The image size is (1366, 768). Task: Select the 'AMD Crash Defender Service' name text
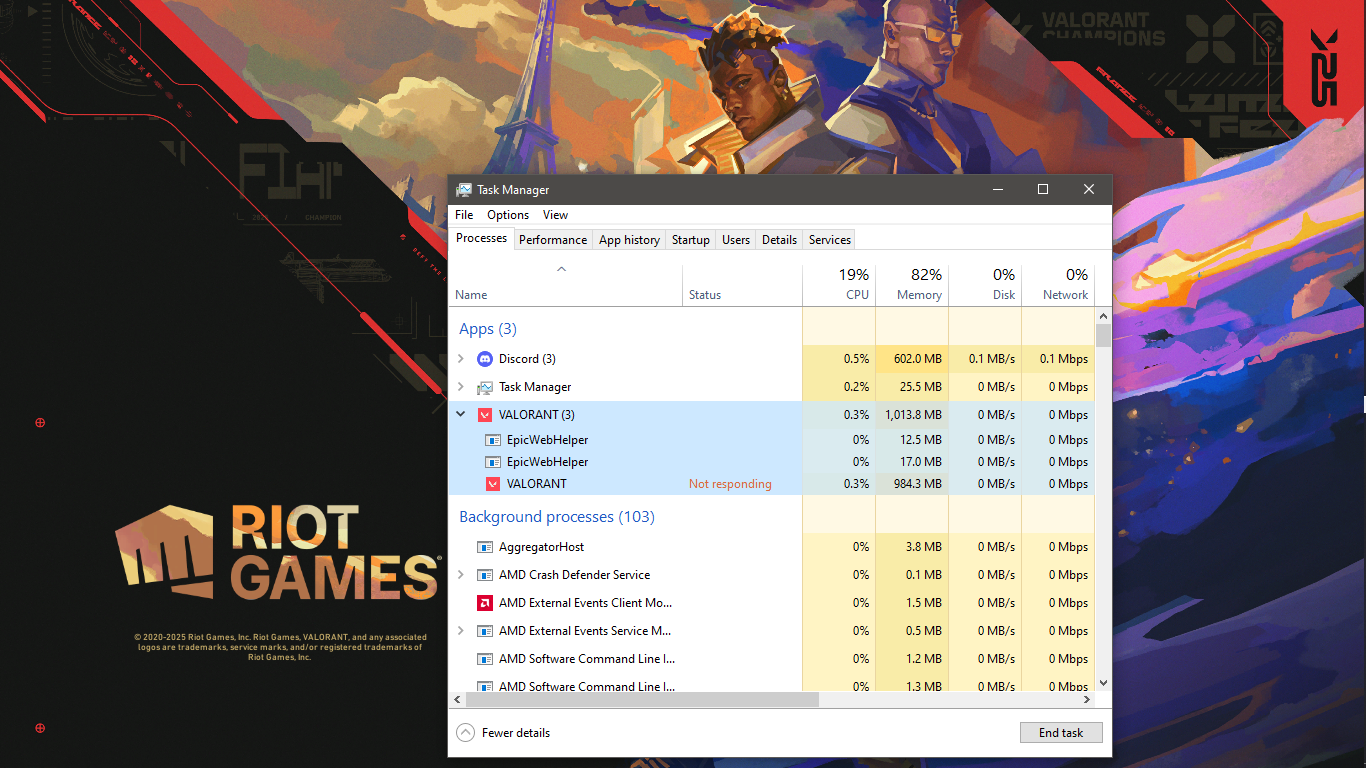tap(575, 575)
